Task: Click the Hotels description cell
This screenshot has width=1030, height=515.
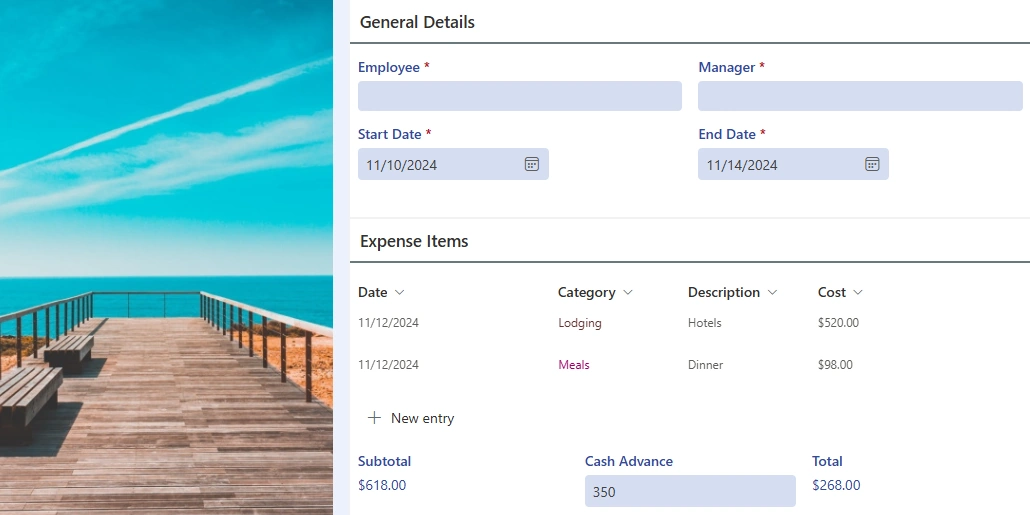Action: (705, 323)
